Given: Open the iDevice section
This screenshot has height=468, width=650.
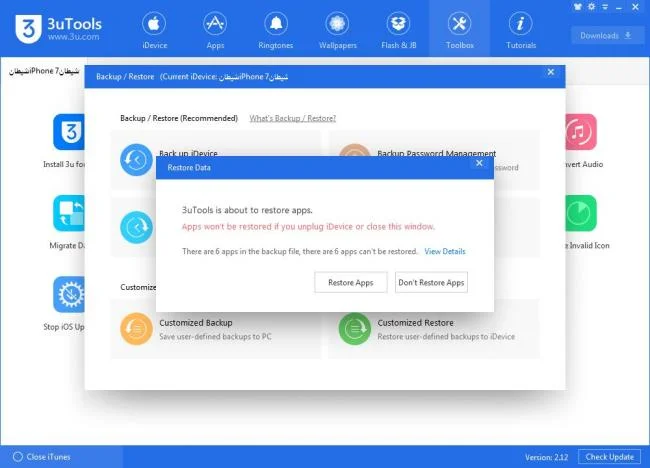Looking at the screenshot, I should coord(154,31).
